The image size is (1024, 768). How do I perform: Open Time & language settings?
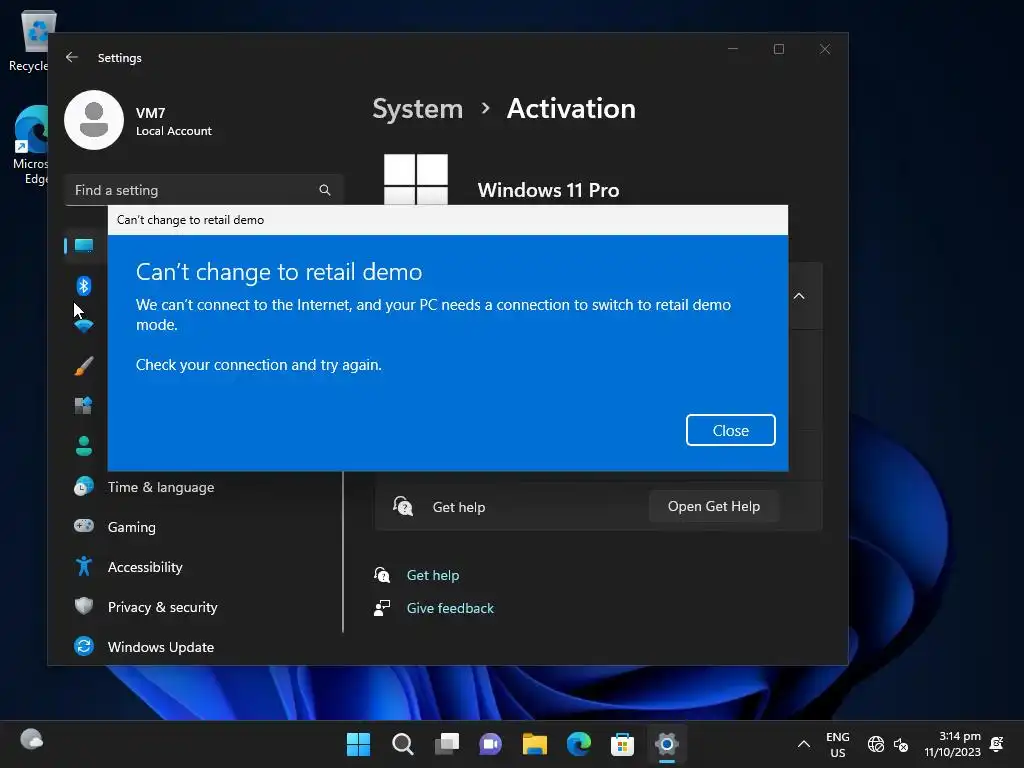point(161,487)
